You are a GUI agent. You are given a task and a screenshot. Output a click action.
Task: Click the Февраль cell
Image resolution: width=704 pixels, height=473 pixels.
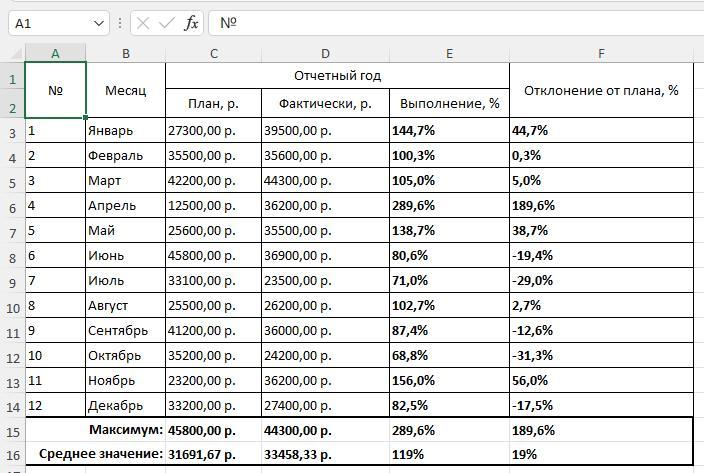[126, 156]
